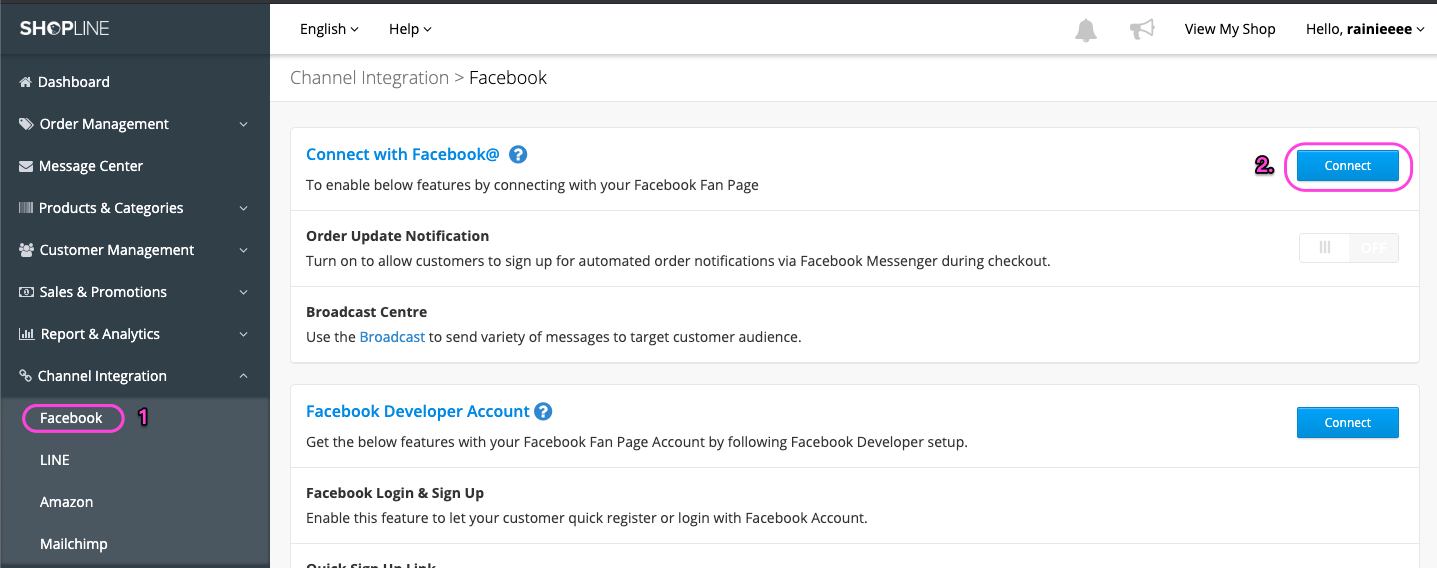The width and height of the screenshot is (1437, 568).
Task: Click the Facebook Developer Account heading link
Action: click(x=418, y=411)
